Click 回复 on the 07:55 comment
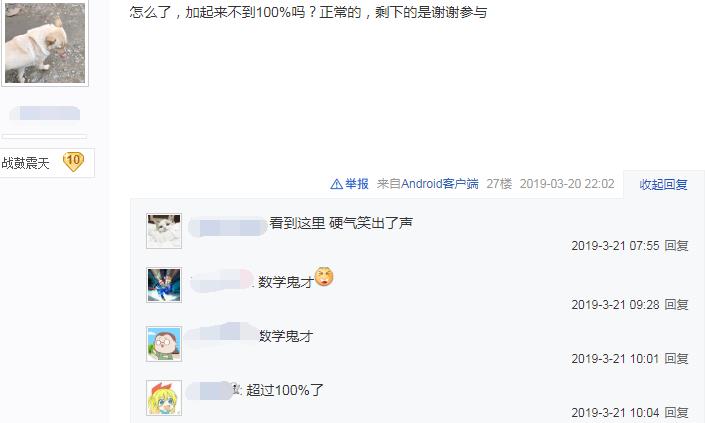The height and width of the screenshot is (423, 705). coord(677,245)
